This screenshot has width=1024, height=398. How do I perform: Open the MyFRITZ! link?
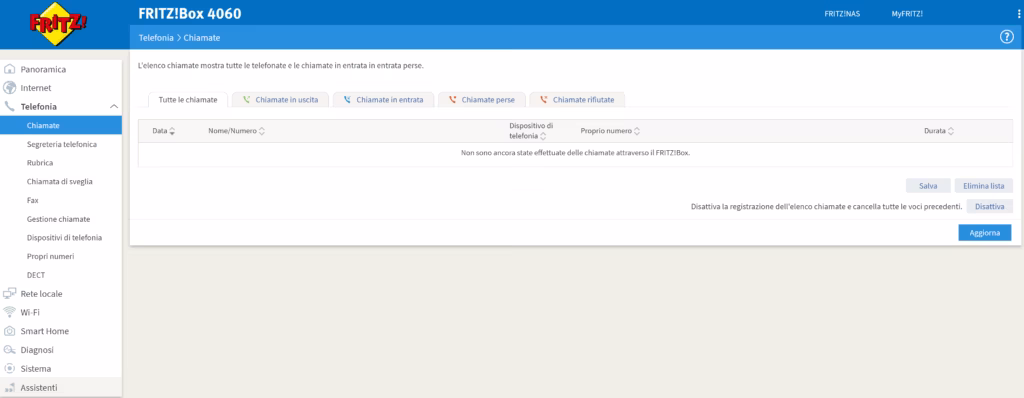pyautogui.click(x=907, y=14)
